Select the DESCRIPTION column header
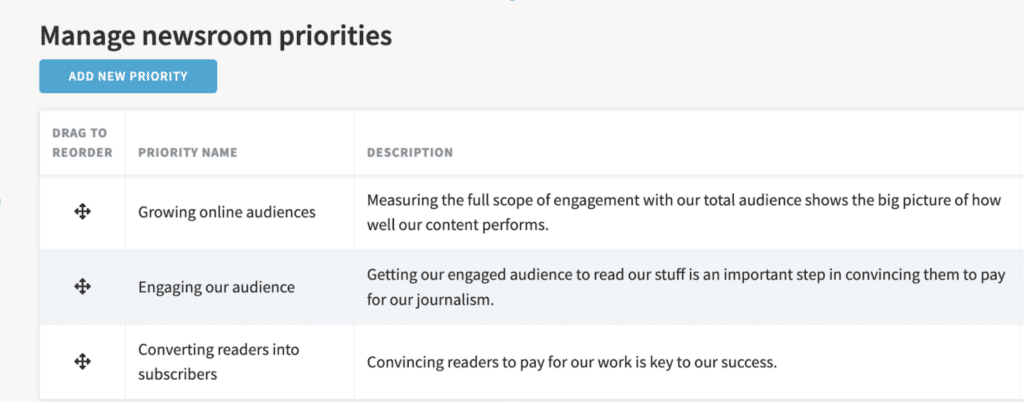The width and height of the screenshot is (1024, 402). tap(409, 153)
